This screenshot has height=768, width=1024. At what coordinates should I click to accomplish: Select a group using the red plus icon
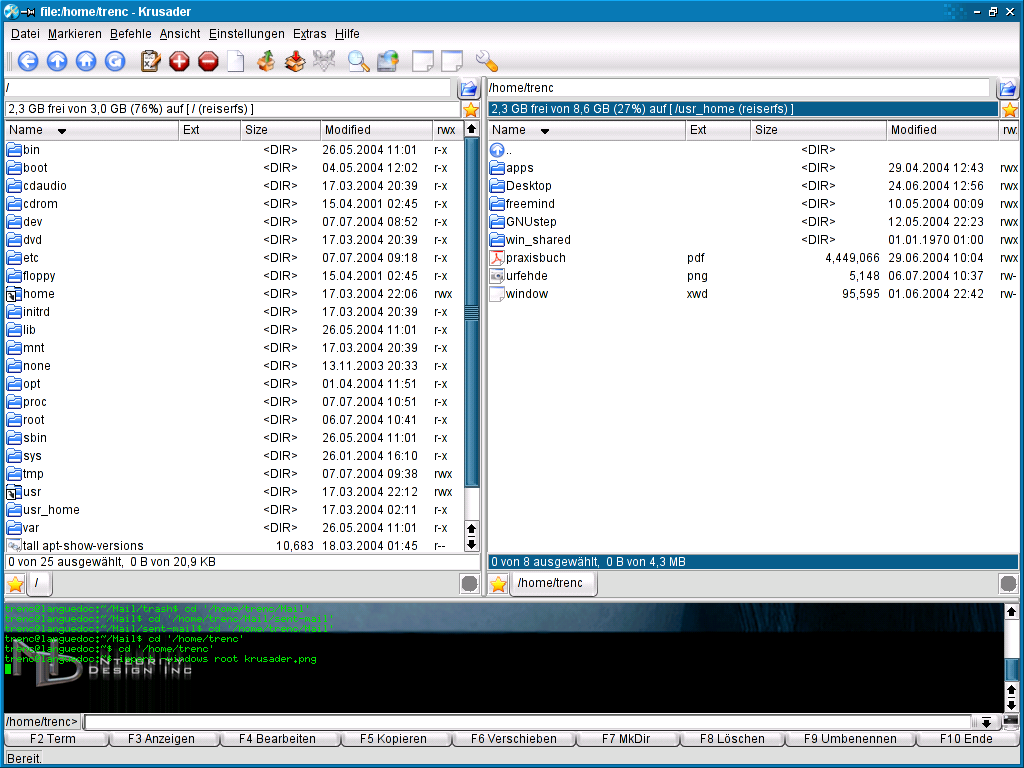[x=179, y=61]
